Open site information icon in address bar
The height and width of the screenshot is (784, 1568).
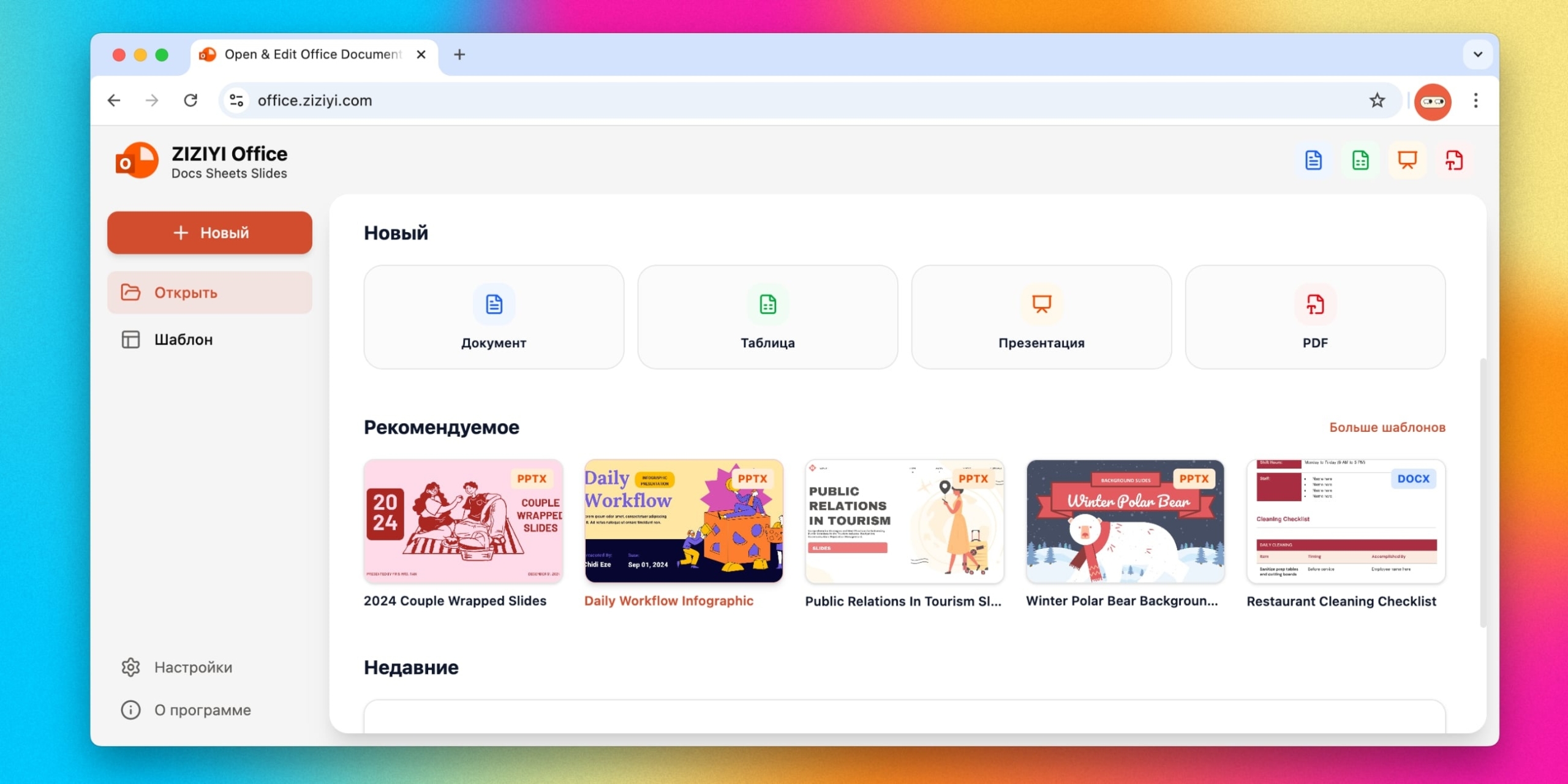237,100
